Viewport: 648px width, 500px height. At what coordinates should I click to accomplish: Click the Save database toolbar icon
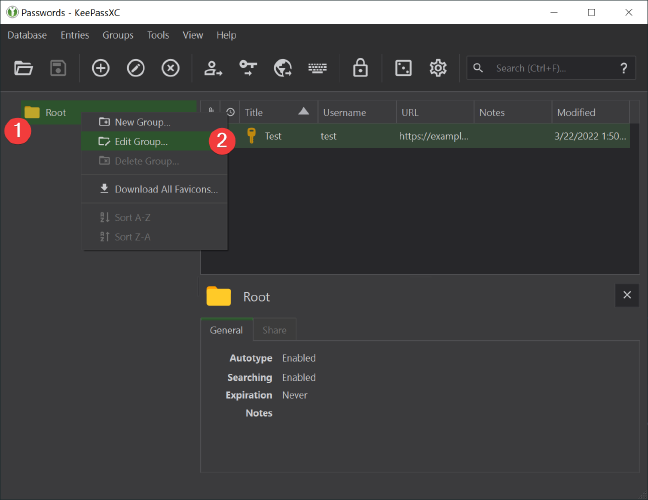[58, 68]
